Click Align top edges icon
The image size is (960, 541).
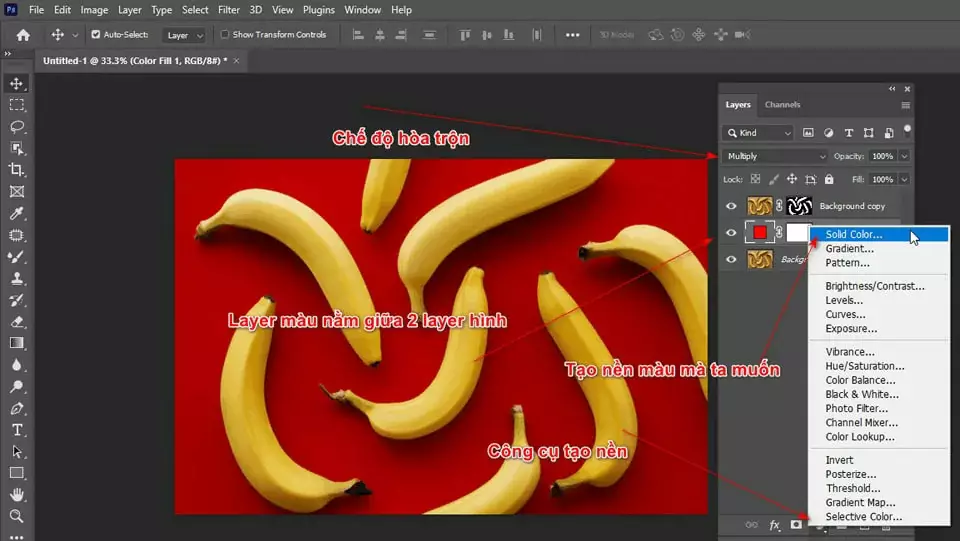coord(465,35)
